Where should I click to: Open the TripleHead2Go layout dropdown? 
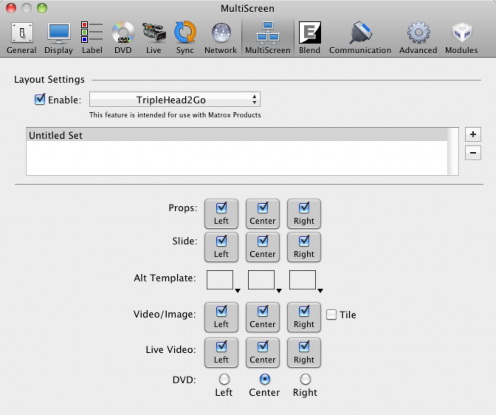175,100
